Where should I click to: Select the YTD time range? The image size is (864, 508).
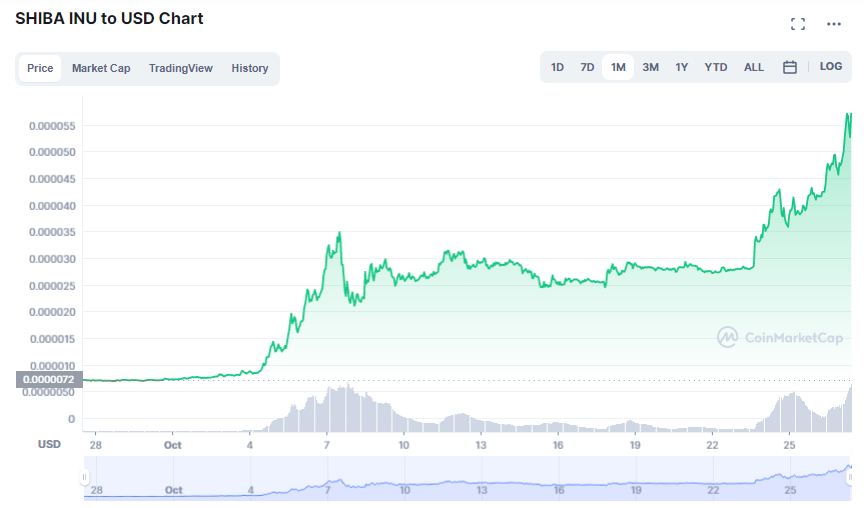716,67
